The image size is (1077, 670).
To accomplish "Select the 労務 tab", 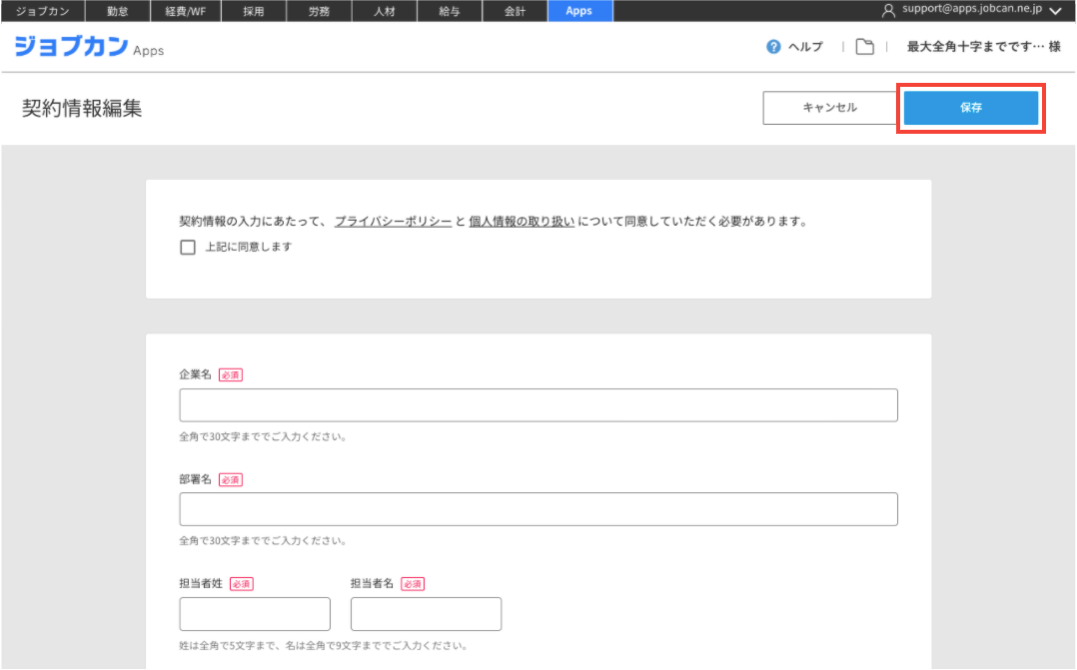I will pyautogui.click(x=318, y=11).
